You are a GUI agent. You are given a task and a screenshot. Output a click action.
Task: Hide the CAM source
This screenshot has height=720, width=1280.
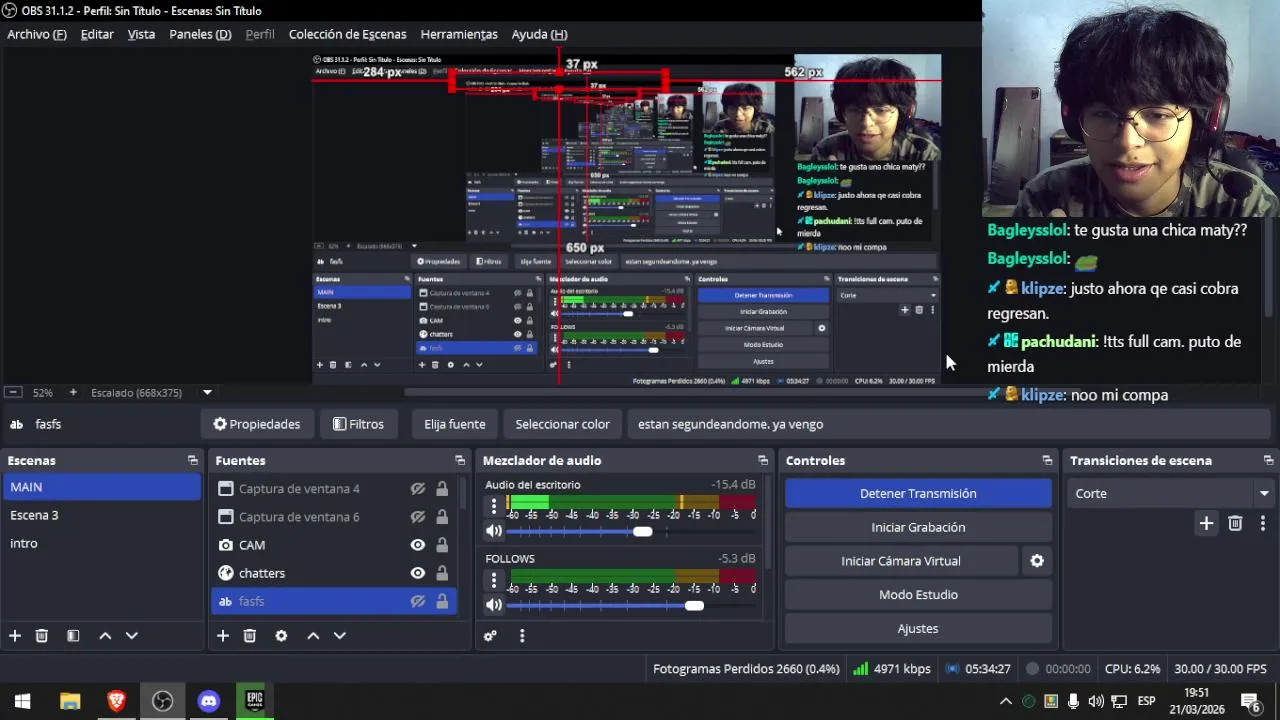[x=418, y=545]
